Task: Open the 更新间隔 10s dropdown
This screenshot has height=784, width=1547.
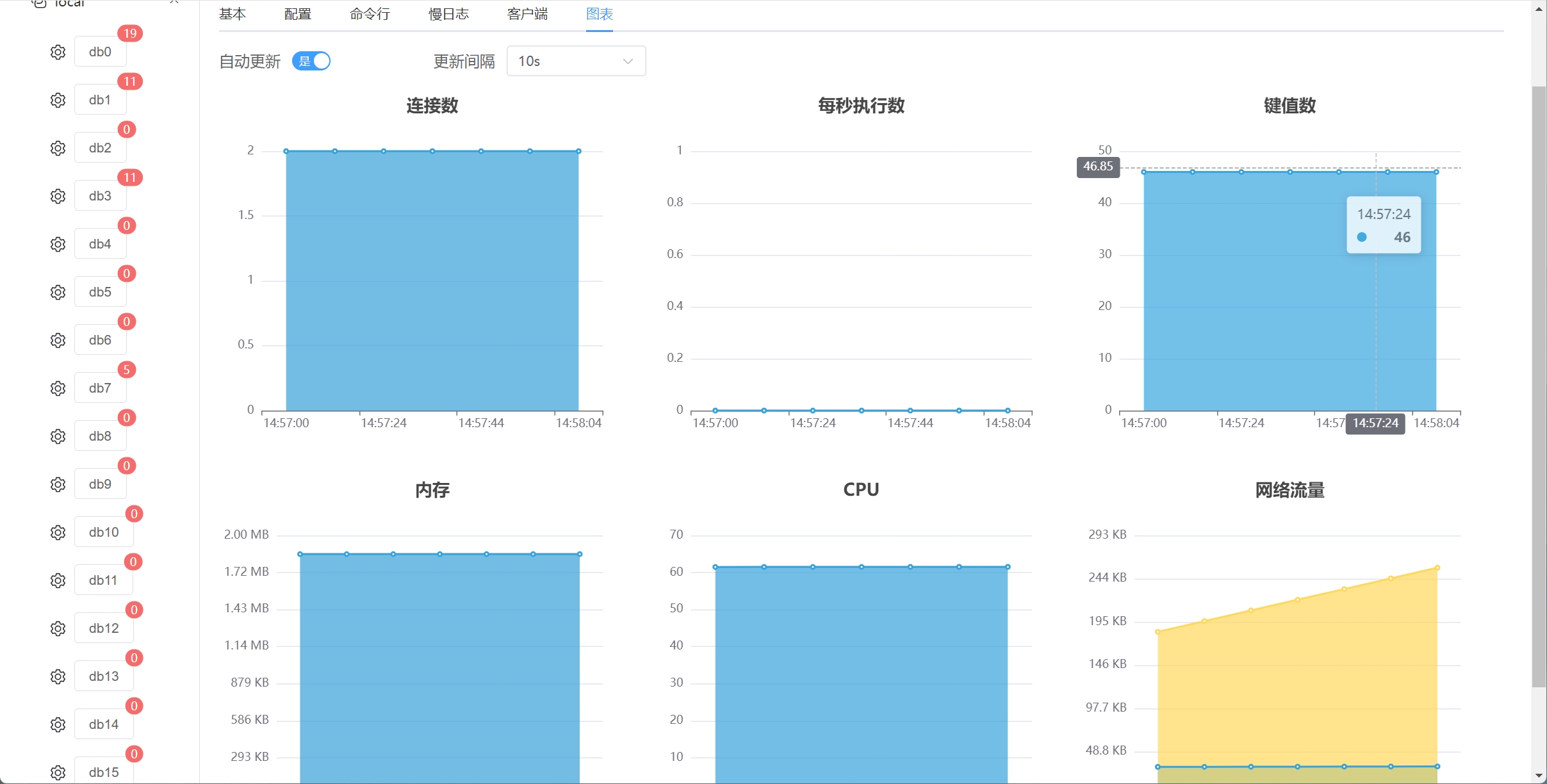Action: point(575,61)
